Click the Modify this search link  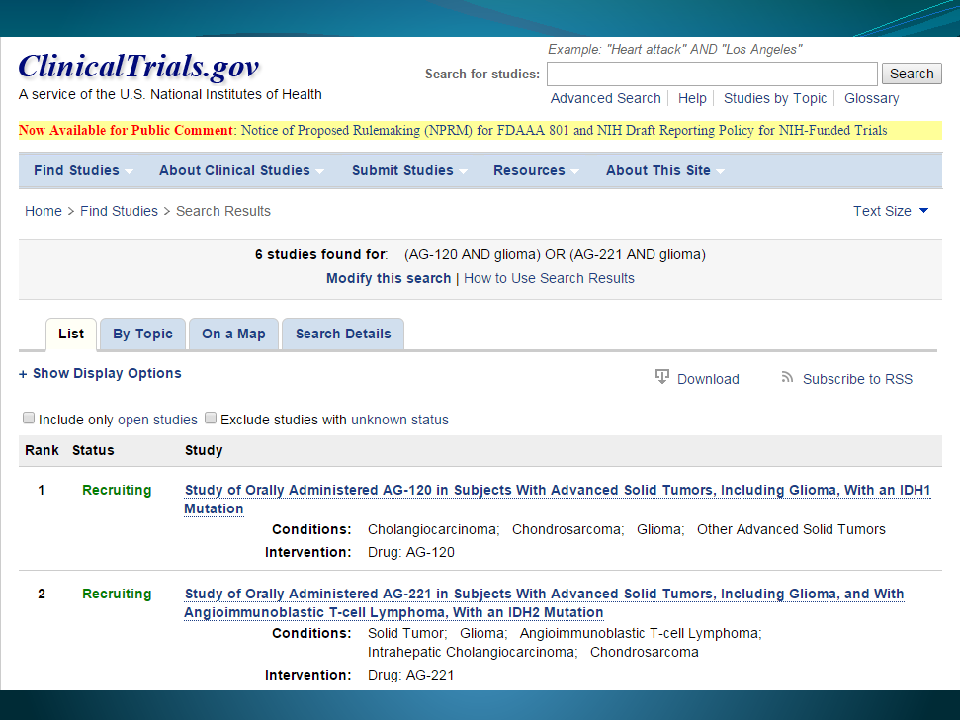click(388, 278)
